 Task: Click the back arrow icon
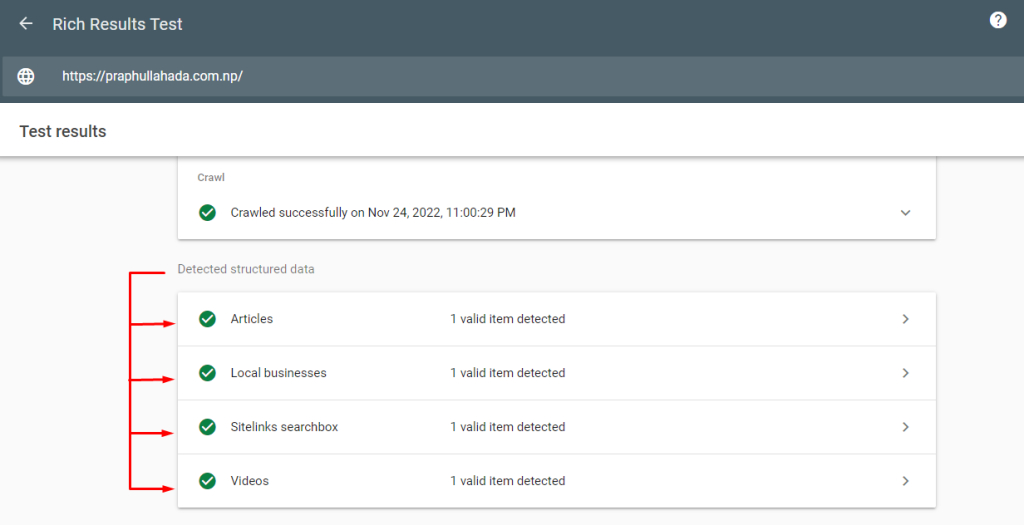(x=26, y=23)
